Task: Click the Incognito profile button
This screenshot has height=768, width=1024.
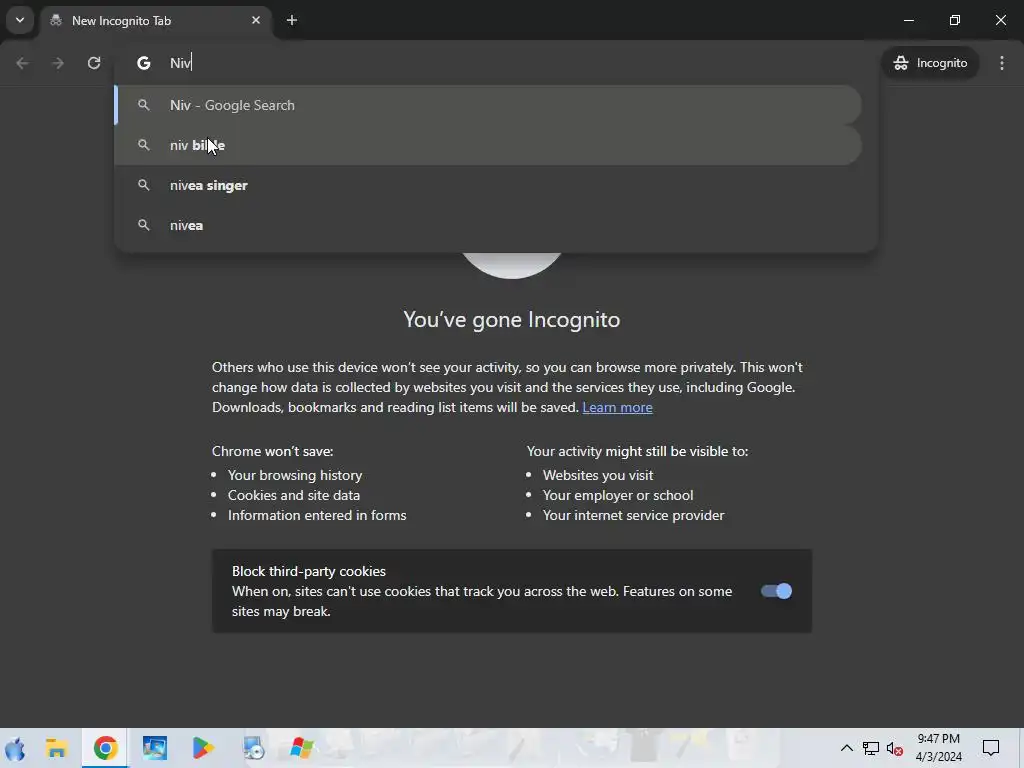Action: coord(931,63)
